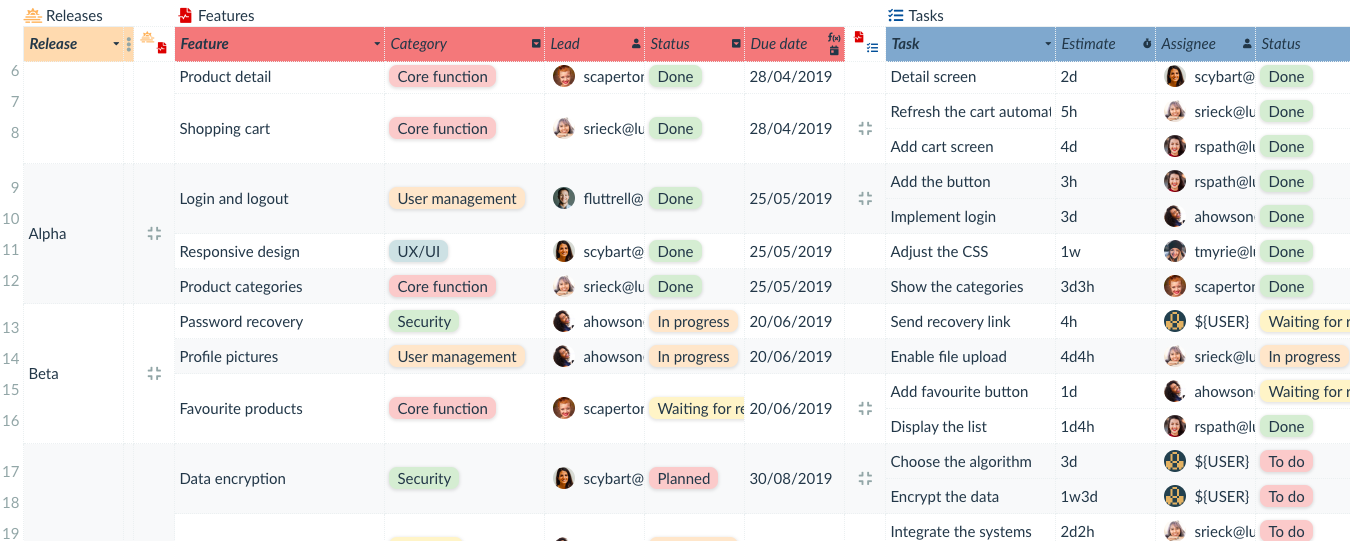Collapse Data encryption linked tasks
The width and height of the screenshot is (1350, 541).
(866, 478)
